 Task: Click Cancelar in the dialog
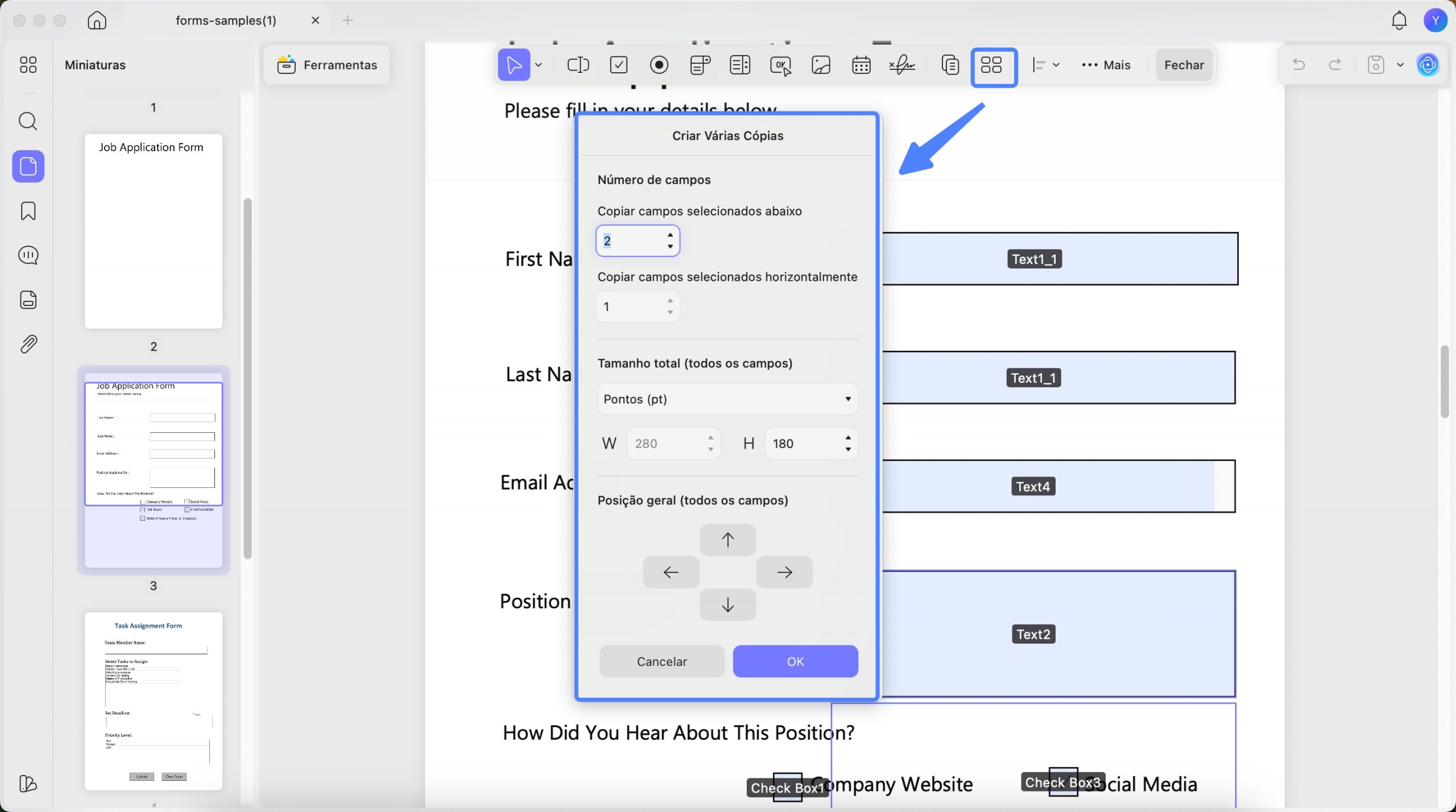(661, 661)
